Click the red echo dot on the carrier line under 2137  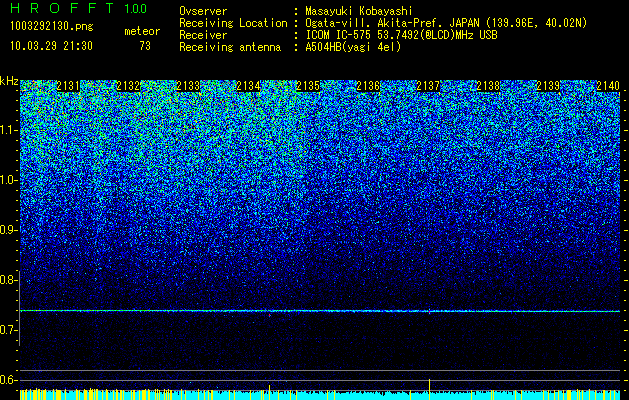click(429, 312)
